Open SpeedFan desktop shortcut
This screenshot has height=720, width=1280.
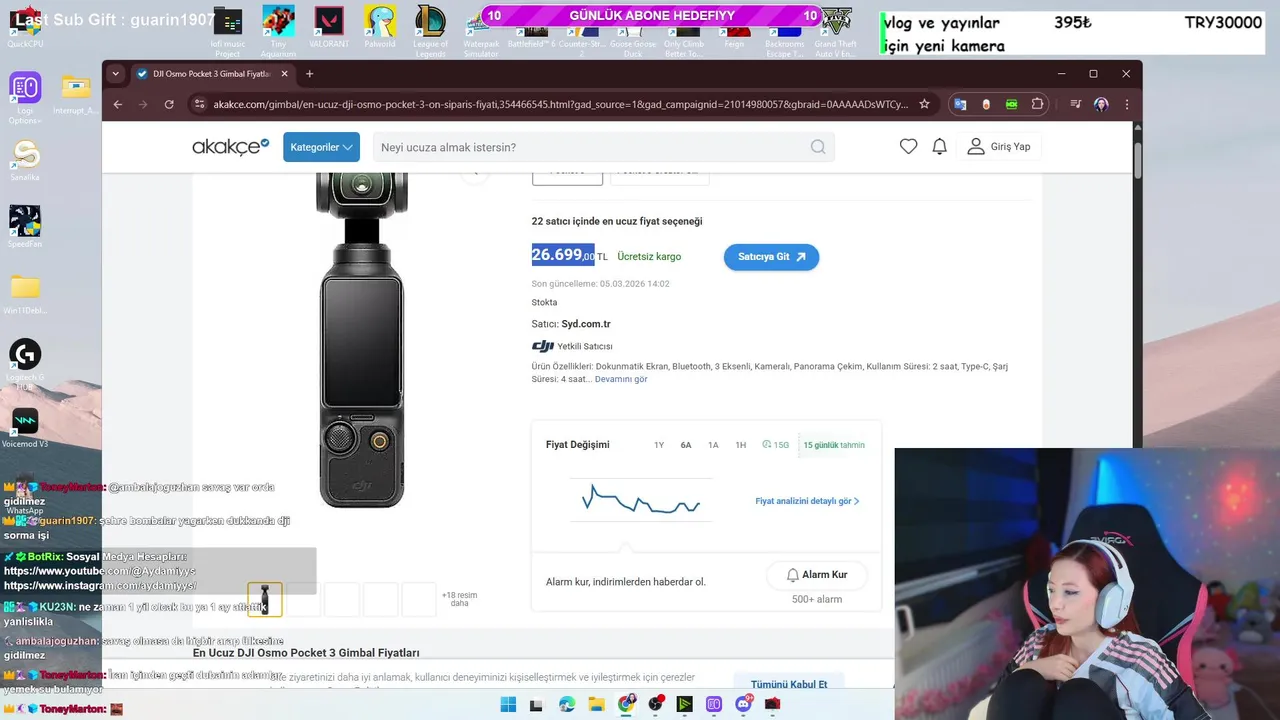(25, 227)
